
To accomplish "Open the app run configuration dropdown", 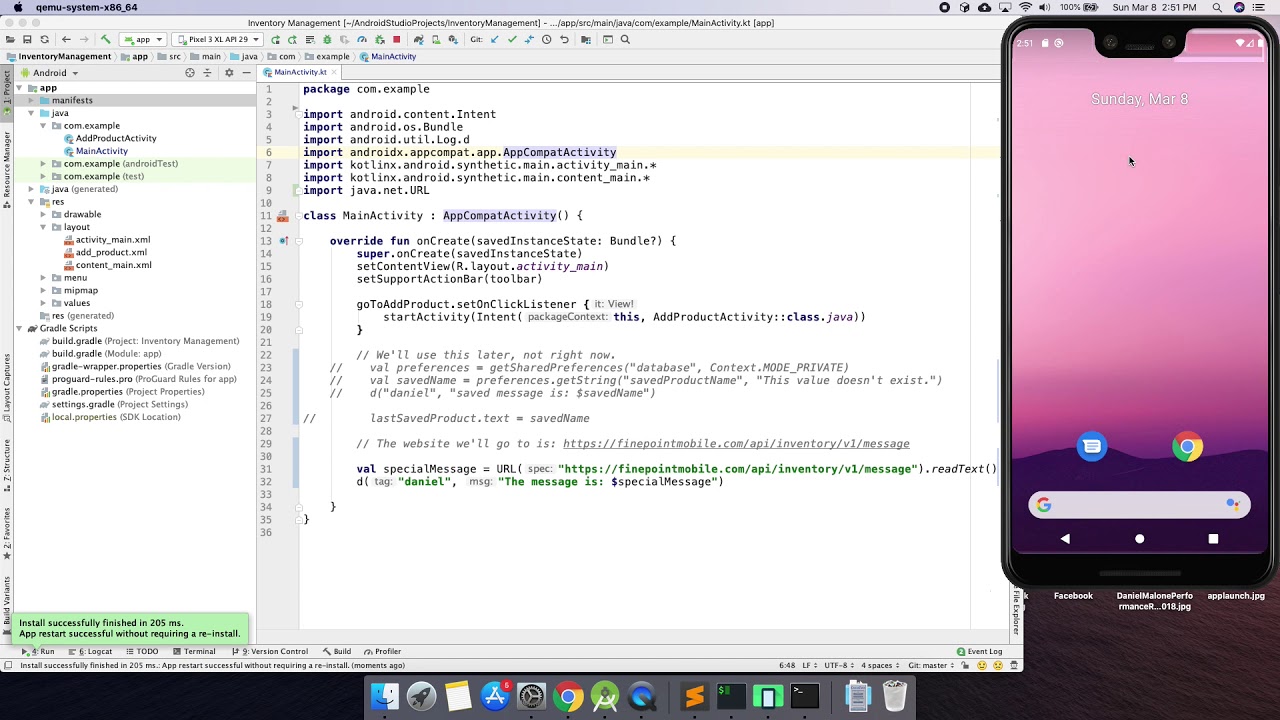I will (x=143, y=40).
